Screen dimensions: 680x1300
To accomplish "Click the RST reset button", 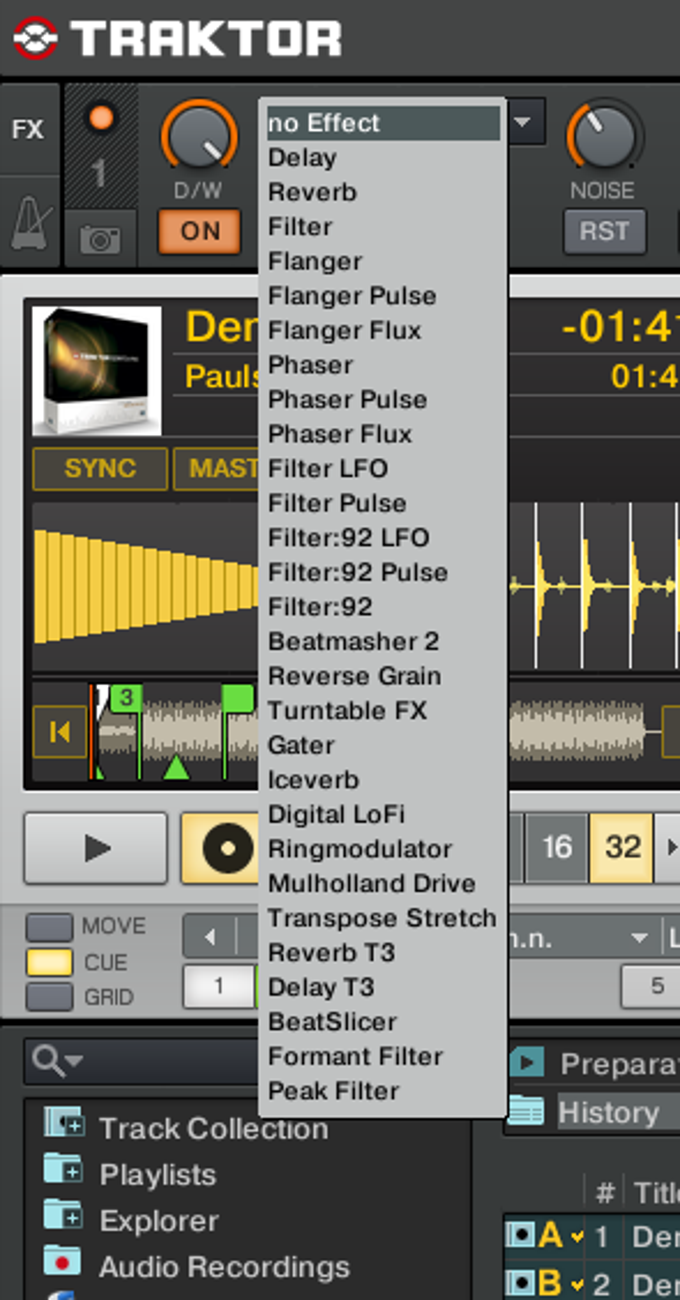I will point(603,232).
